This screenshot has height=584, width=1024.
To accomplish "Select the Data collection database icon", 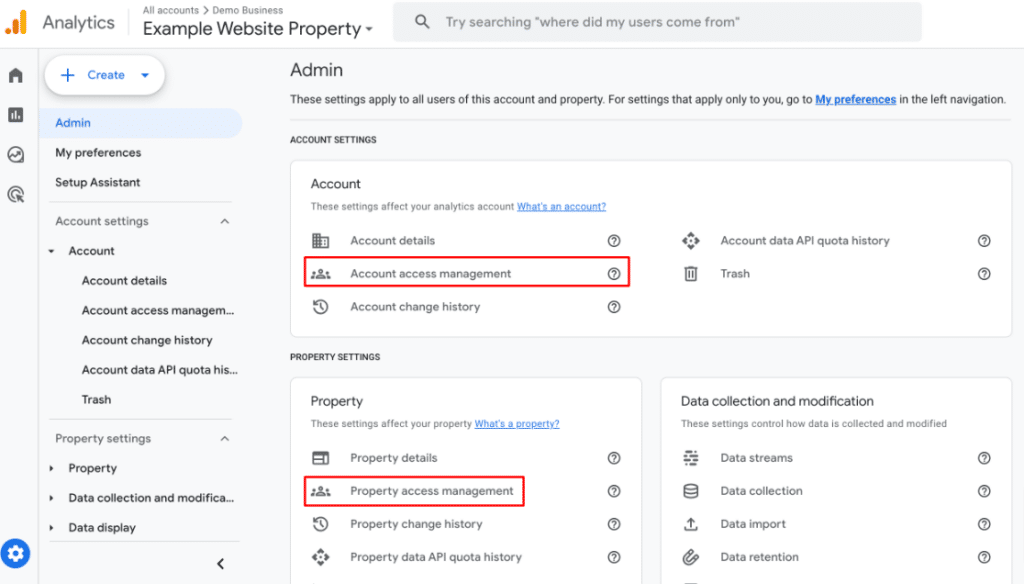I will (x=691, y=491).
